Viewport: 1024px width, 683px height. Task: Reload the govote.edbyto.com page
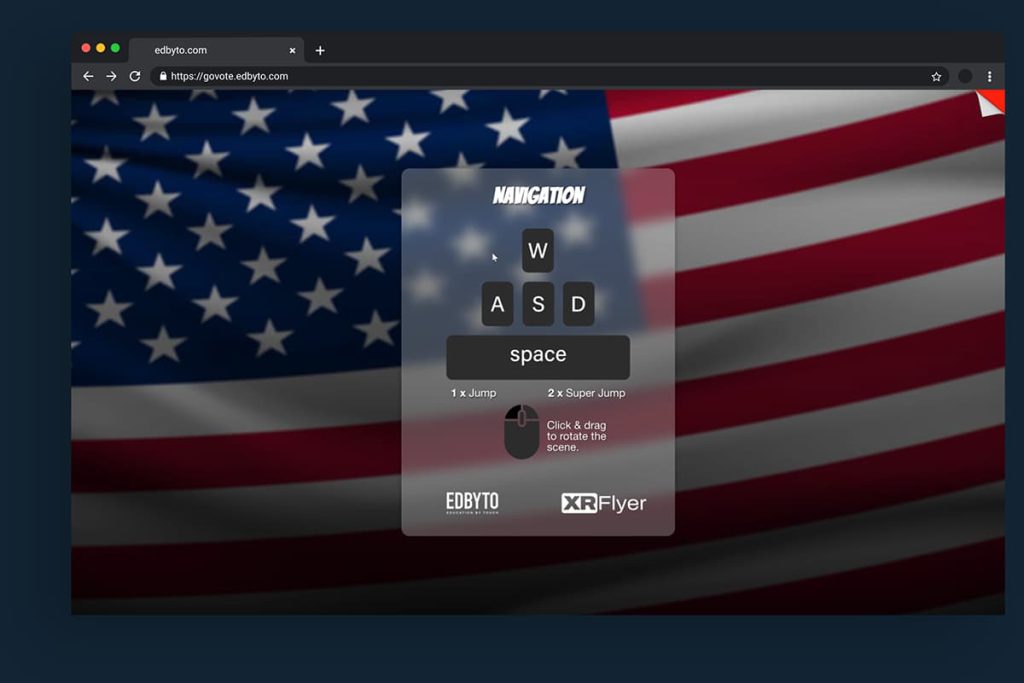[134, 76]
